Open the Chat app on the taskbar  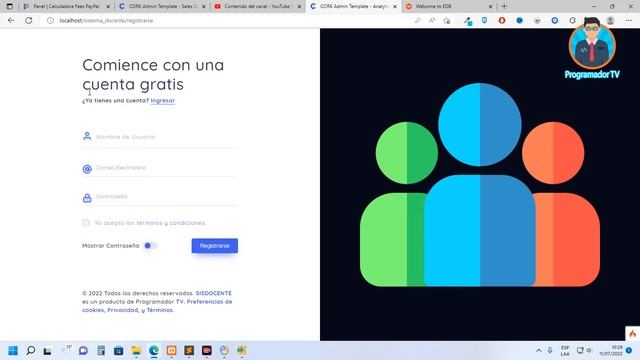[83, 351]
